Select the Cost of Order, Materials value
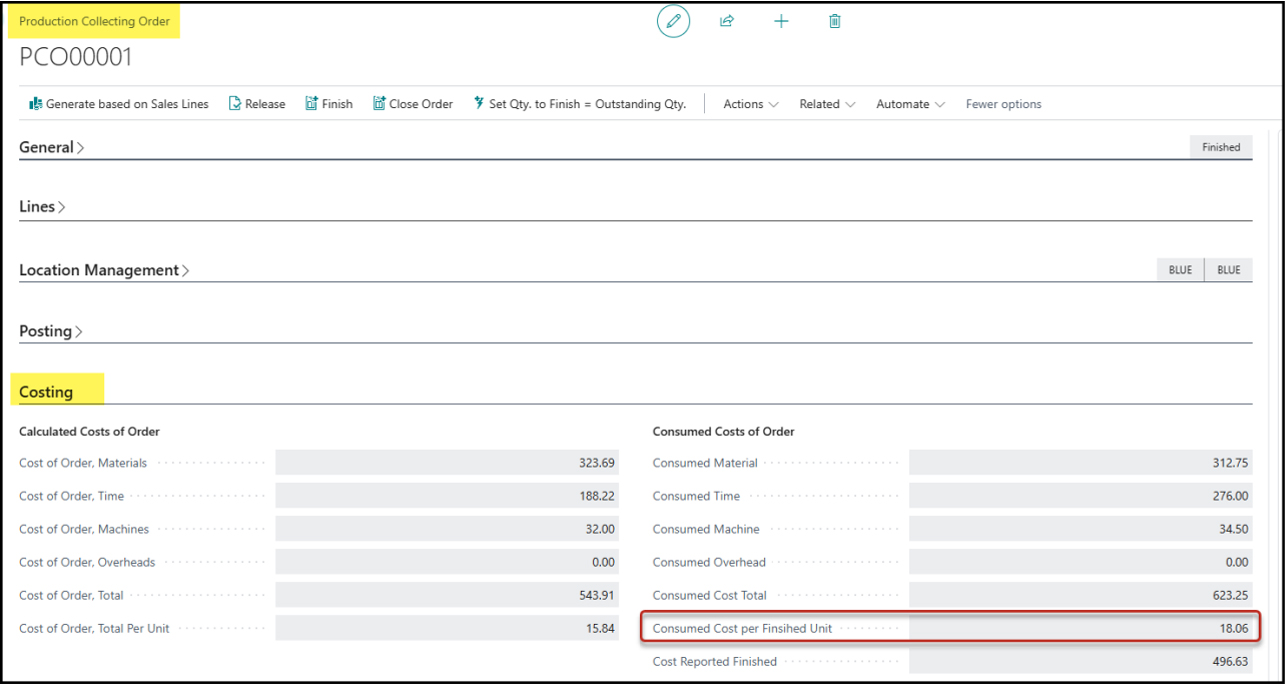1287x685 pixels. tap(446, 463)
